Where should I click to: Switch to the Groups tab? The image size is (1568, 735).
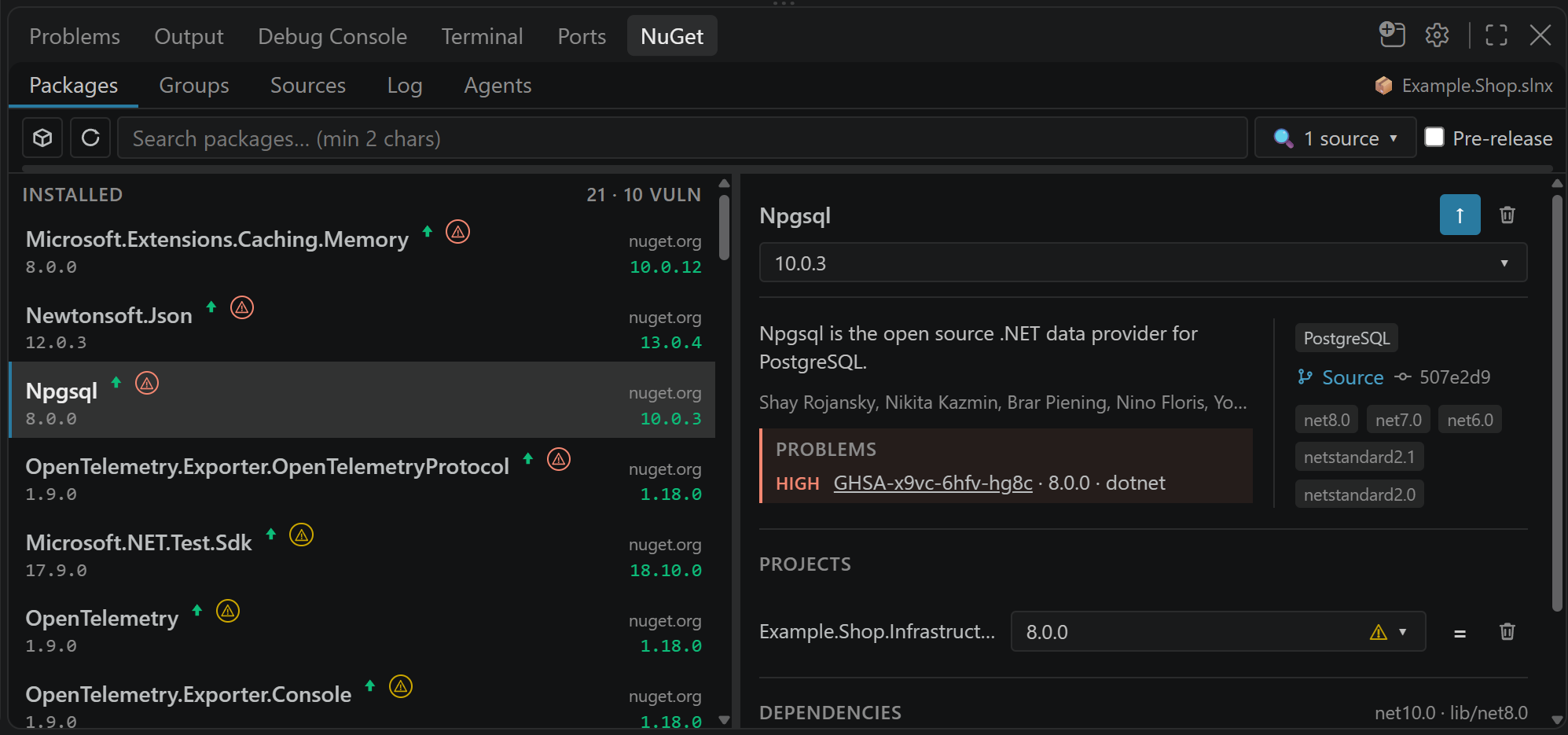pos(194,85)
